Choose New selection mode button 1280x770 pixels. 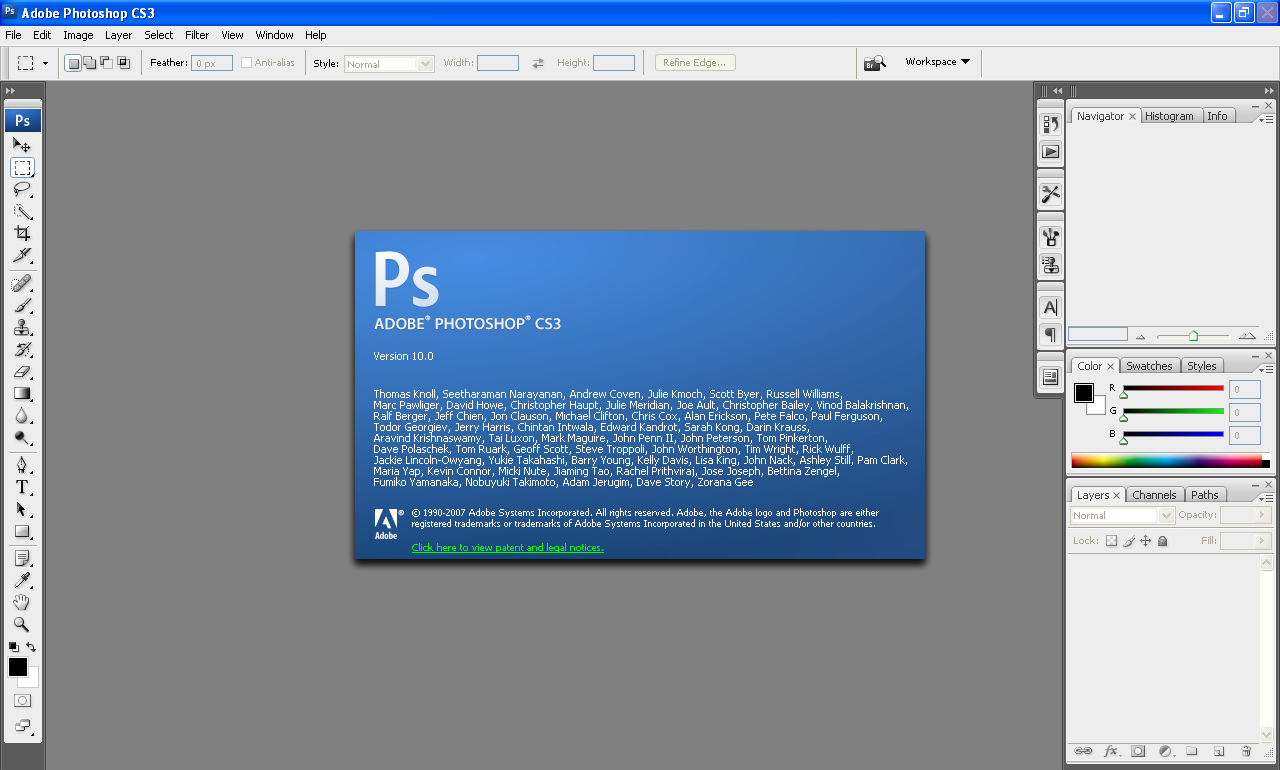[x=73, y=63]
